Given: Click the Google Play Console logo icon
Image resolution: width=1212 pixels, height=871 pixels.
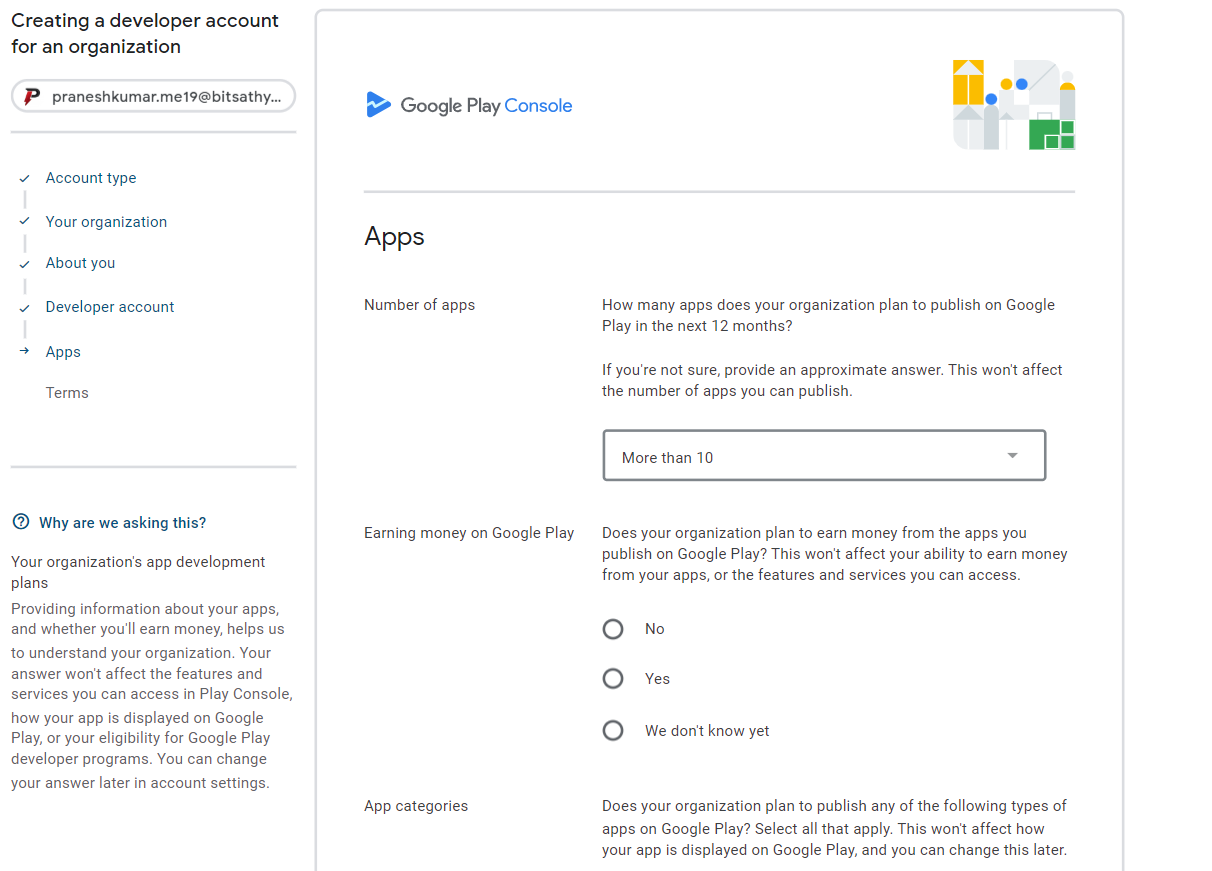Looking at the screenshot, I should click(x=378, y=105).
